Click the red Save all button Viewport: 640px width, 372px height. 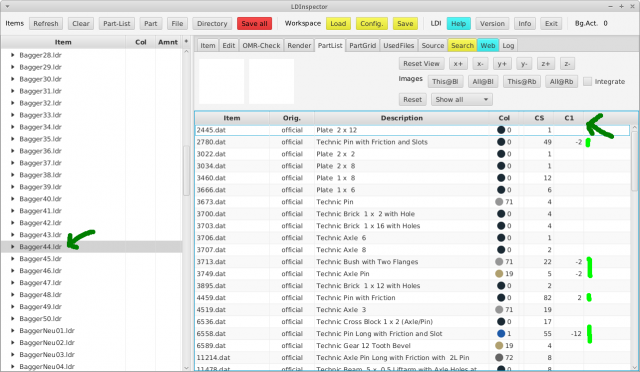(254, 24)
